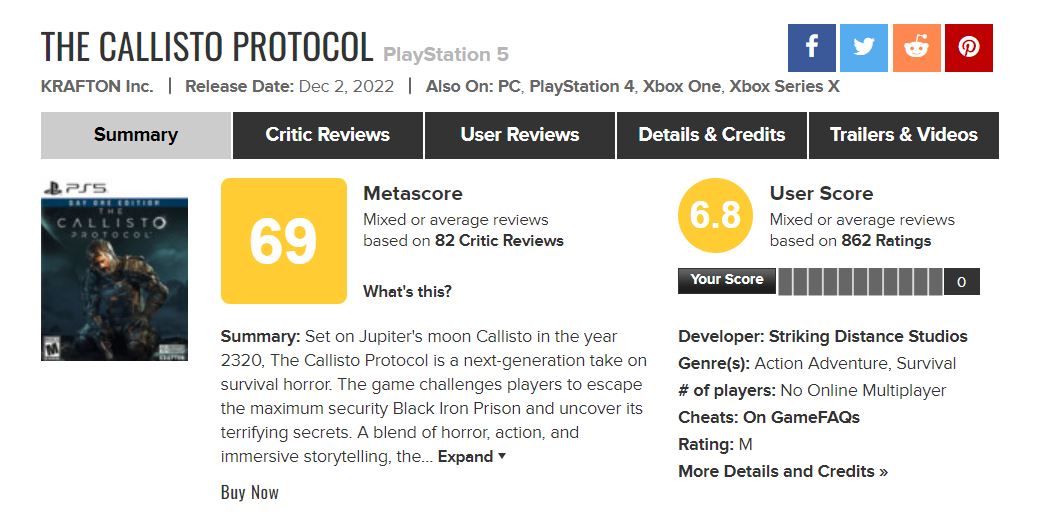This screenshot has width=1044, height=514.
Task: Click the Buy Now link
Action: pos(250,492)
